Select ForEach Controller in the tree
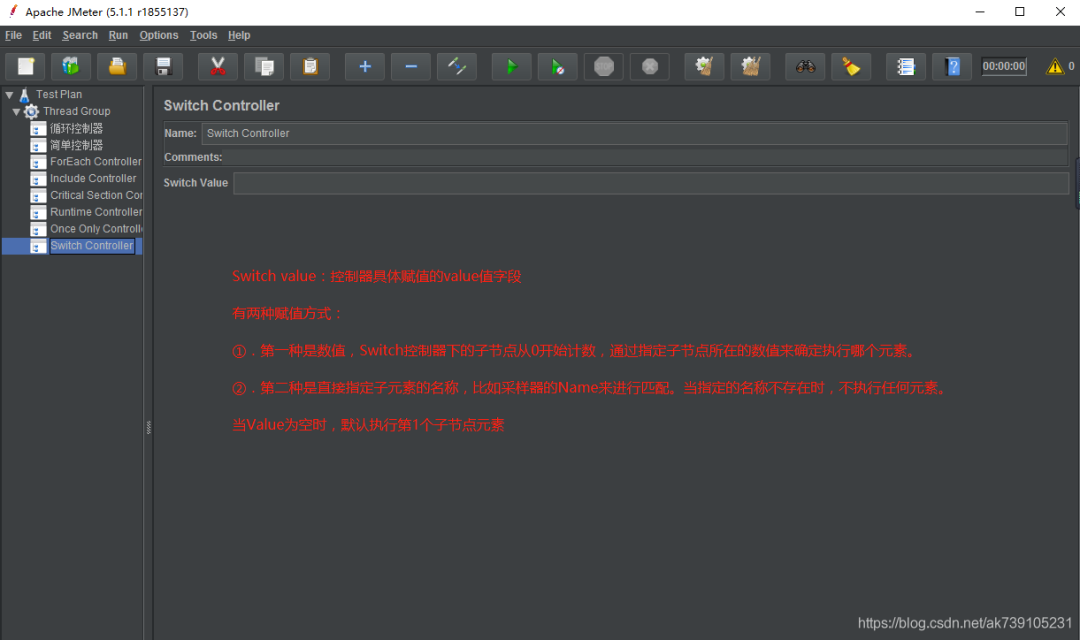1080x640 pixels. pyautogui.click(x=96, y=161)
